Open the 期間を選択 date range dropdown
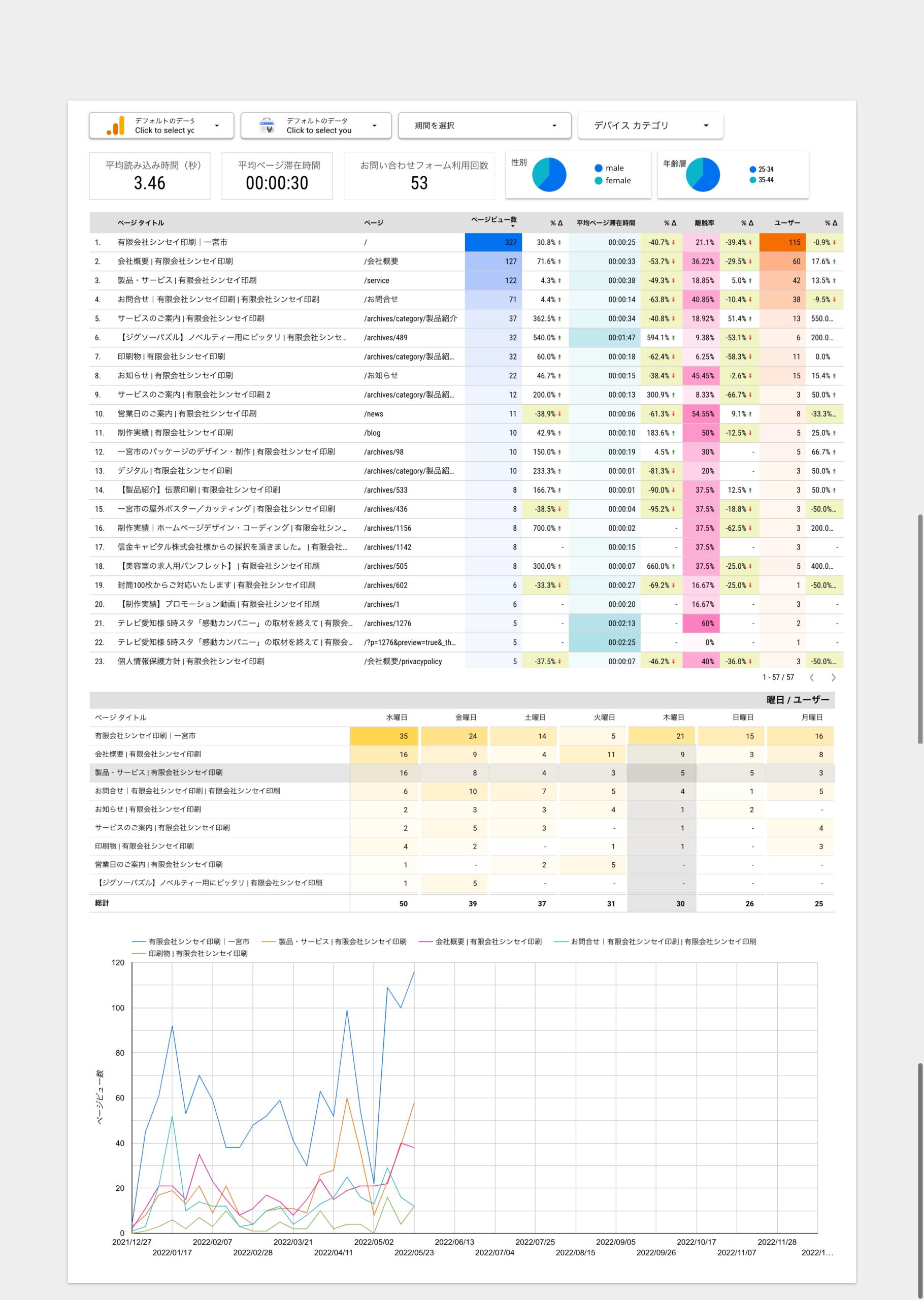The image size is (924, 1300). [x=484, y=126]
